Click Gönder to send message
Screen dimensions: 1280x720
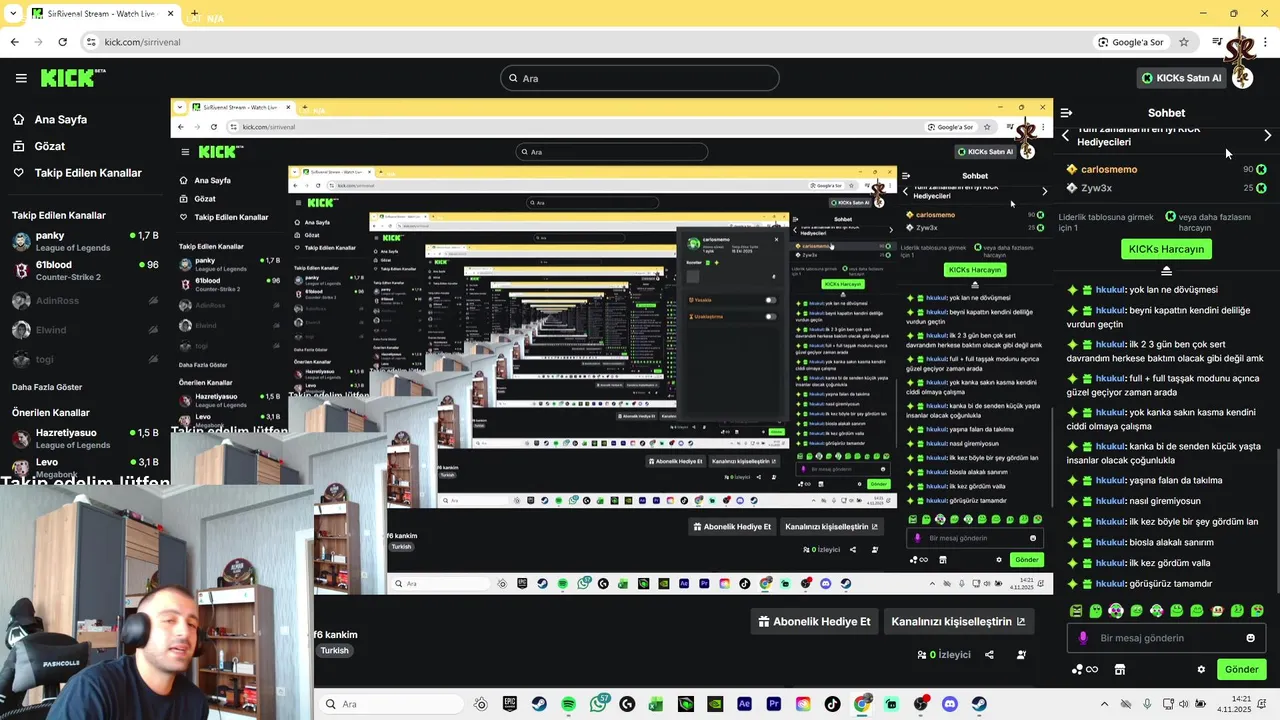coord(1241,669)
